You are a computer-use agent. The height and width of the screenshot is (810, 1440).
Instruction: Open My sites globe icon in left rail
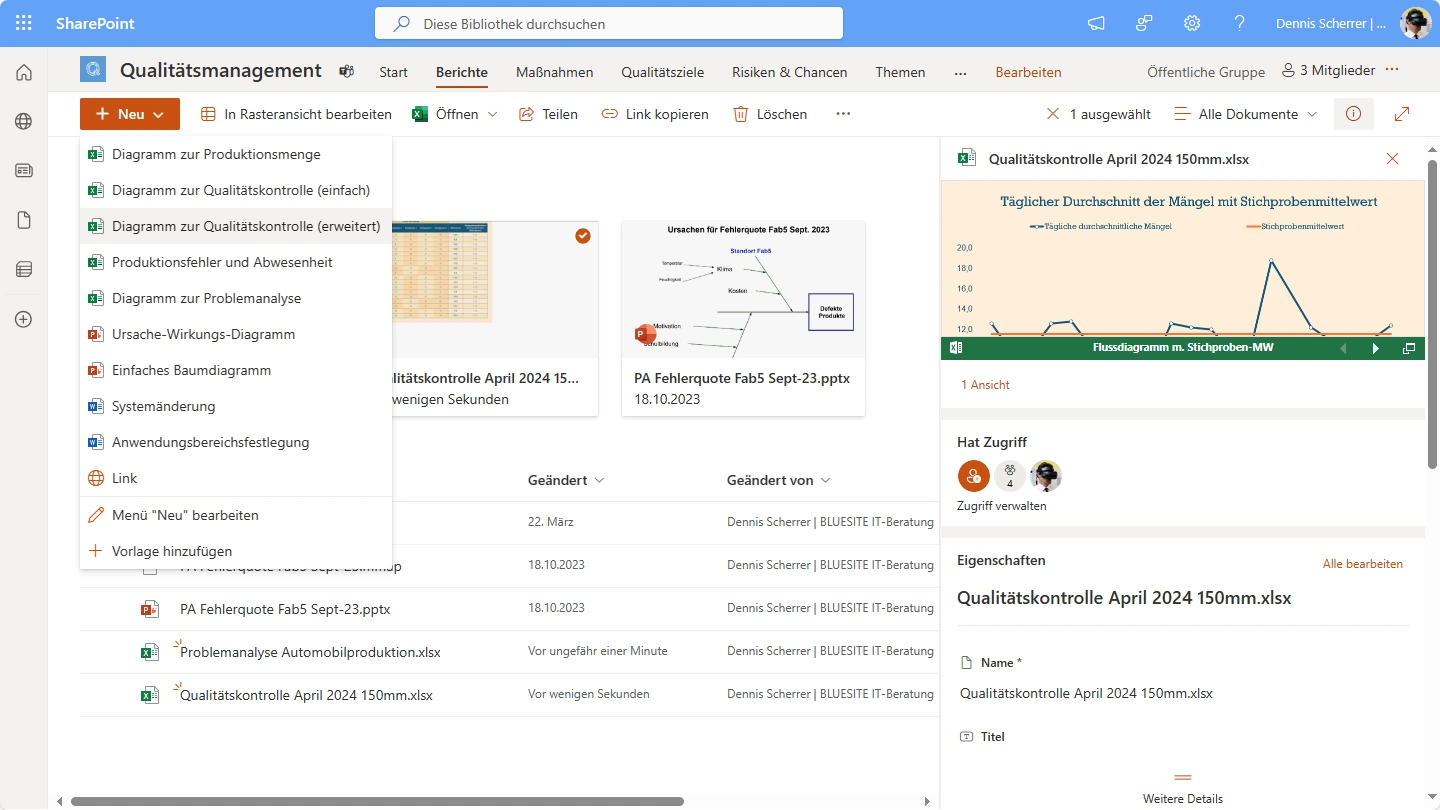click(24, 121)
